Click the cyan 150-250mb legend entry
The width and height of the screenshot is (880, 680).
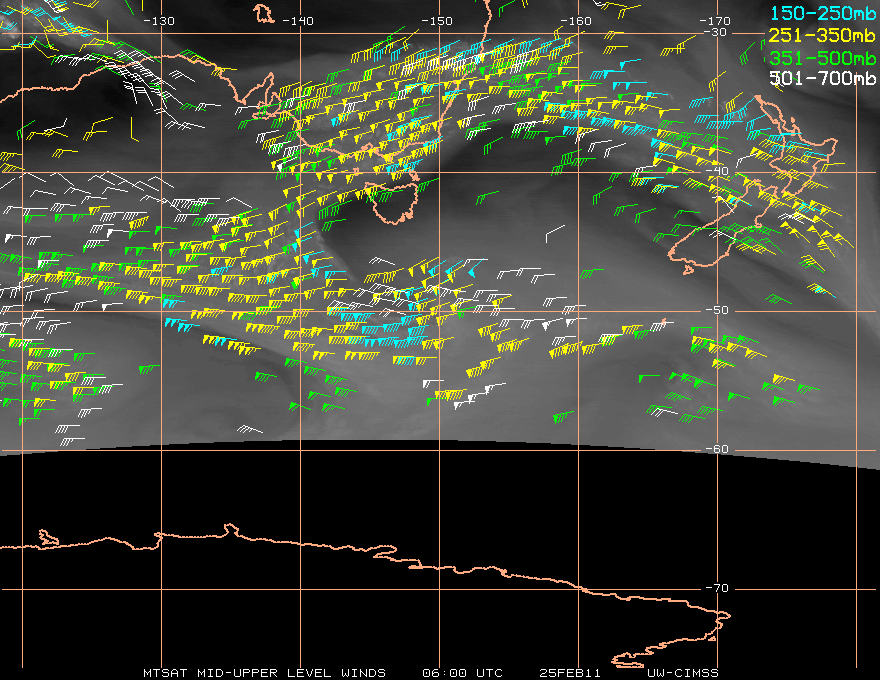pos(822,13)
